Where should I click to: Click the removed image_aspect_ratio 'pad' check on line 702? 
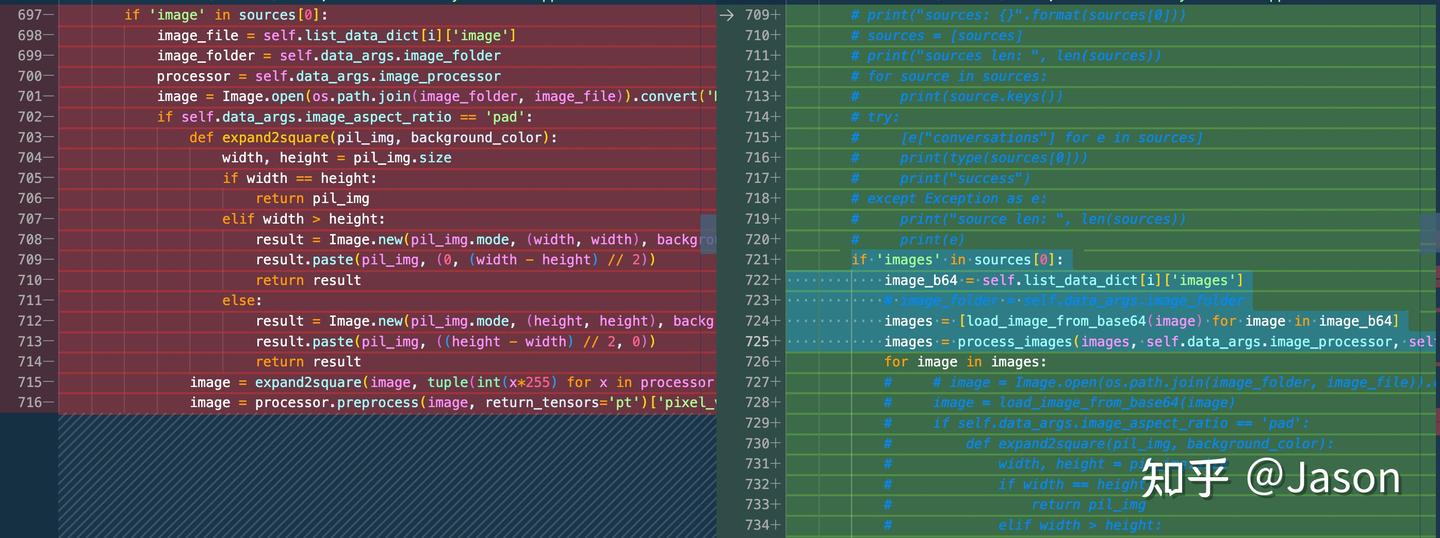tap(345, 117)
